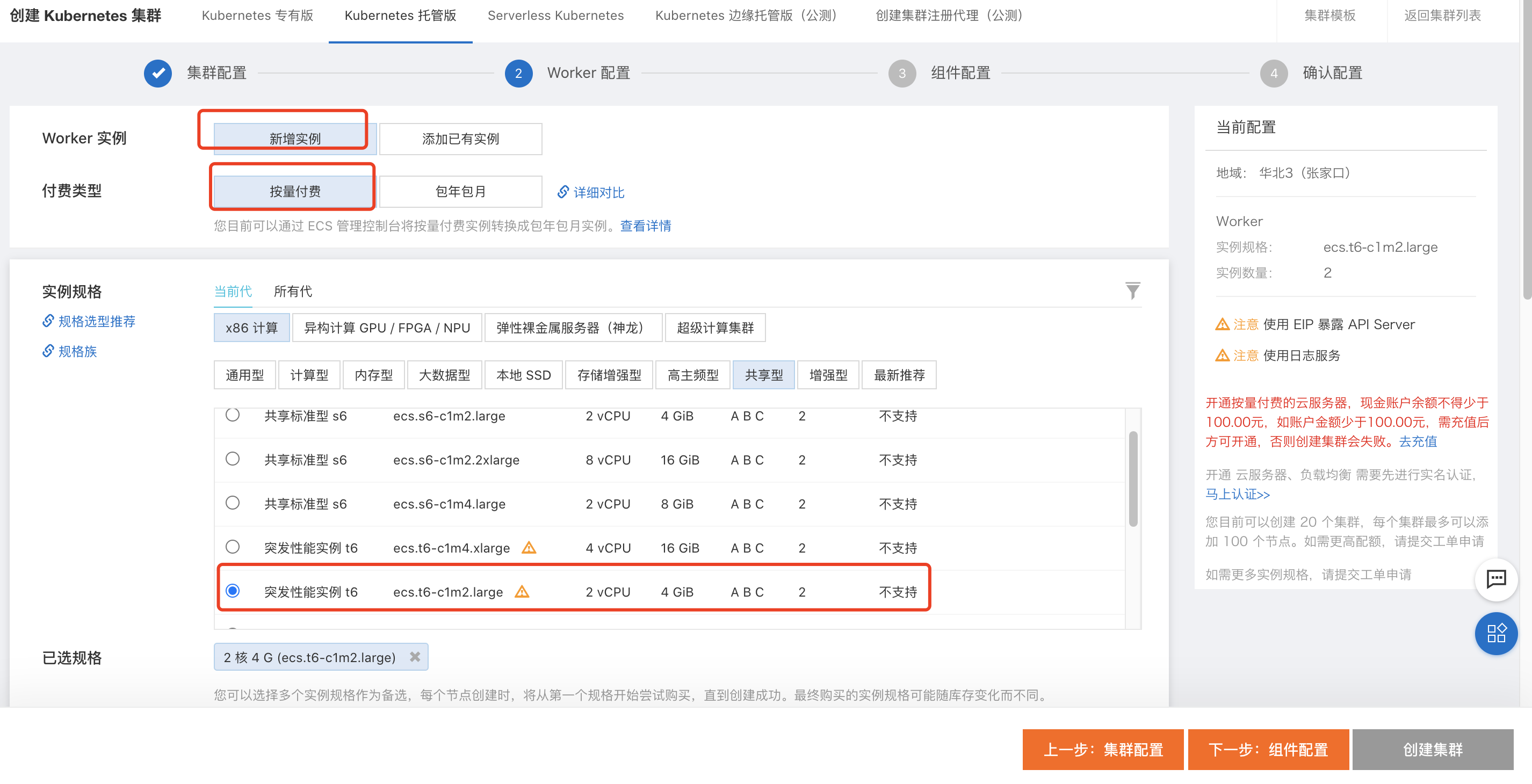Choose 新增实例 for Worker instances

[x=295, y=139]
